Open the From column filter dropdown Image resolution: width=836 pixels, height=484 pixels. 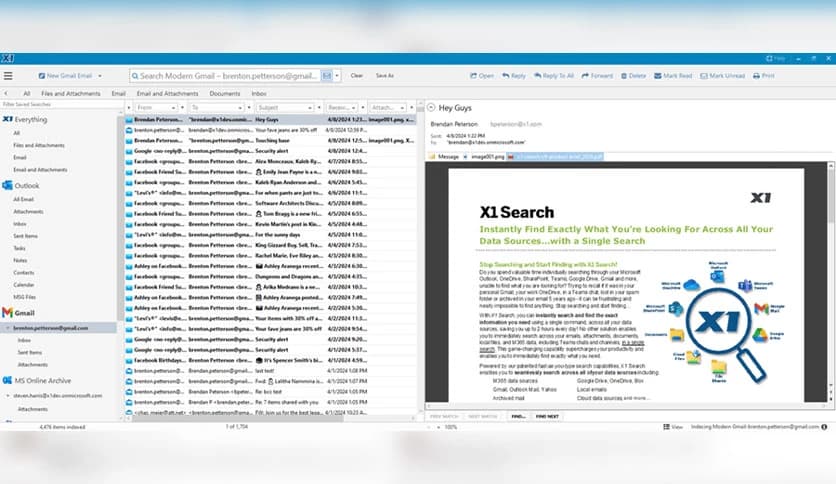pyautogui.click(x=174, y=108)
